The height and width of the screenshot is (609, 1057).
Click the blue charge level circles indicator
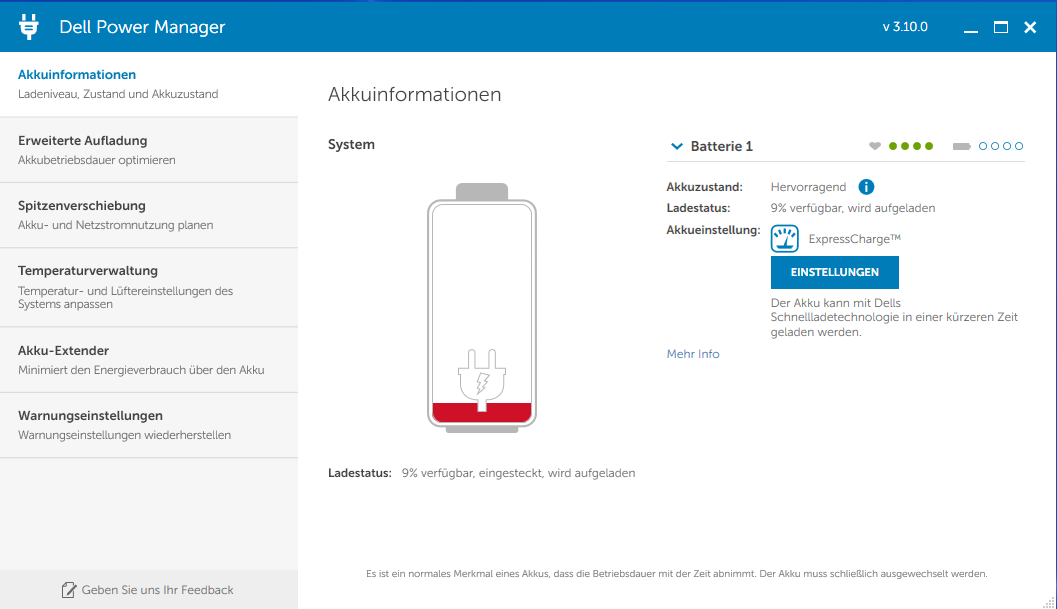click(1001, 146)
